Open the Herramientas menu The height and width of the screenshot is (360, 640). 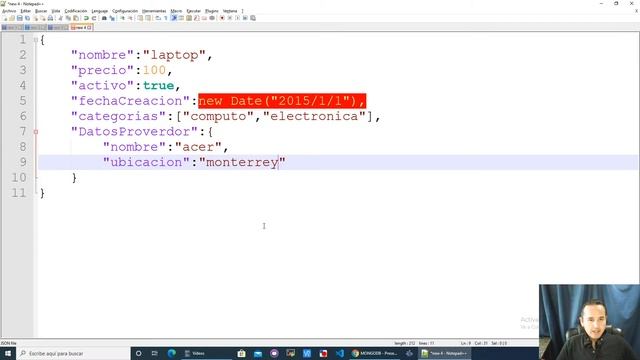point(154,11)
